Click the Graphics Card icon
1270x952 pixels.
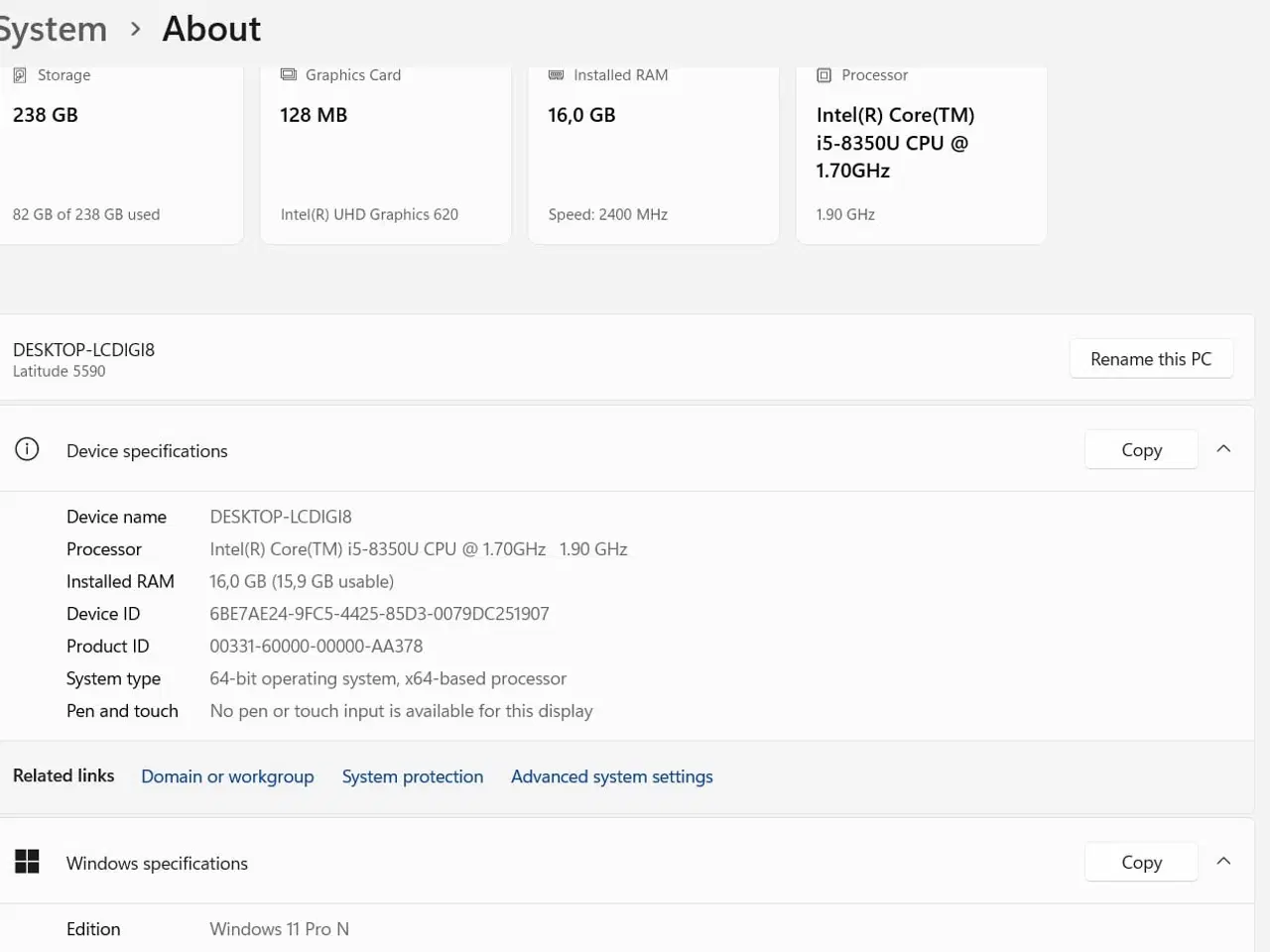289,75
